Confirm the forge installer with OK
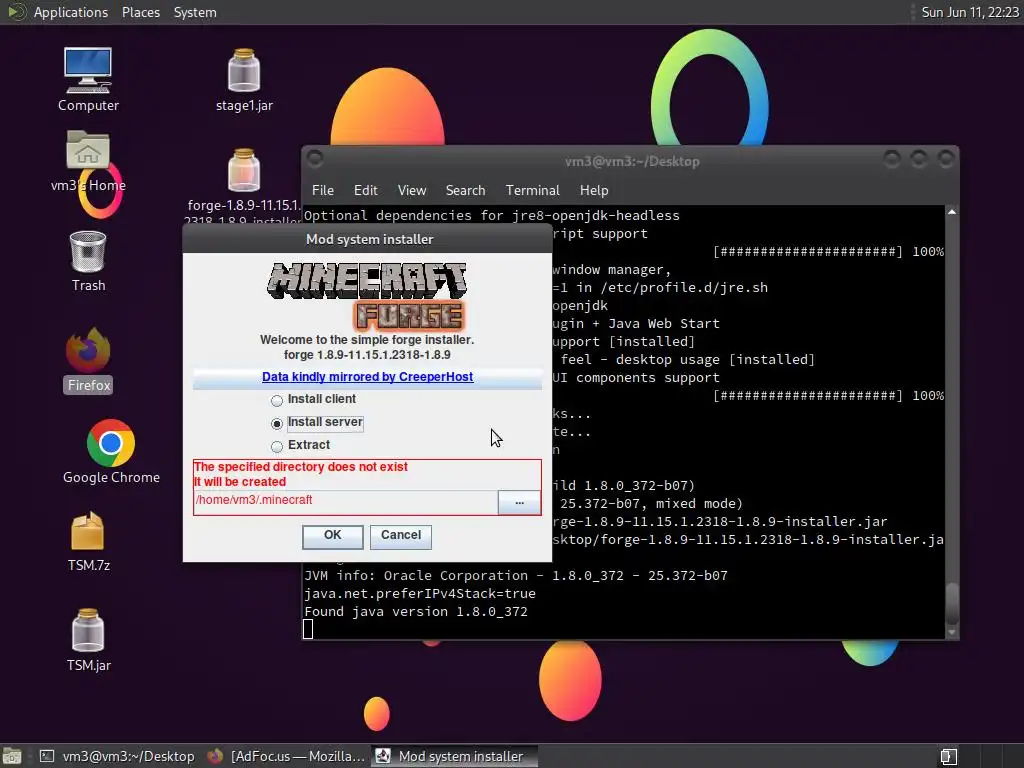This screenshot has width=1024, height=768. tap(332, 536)
